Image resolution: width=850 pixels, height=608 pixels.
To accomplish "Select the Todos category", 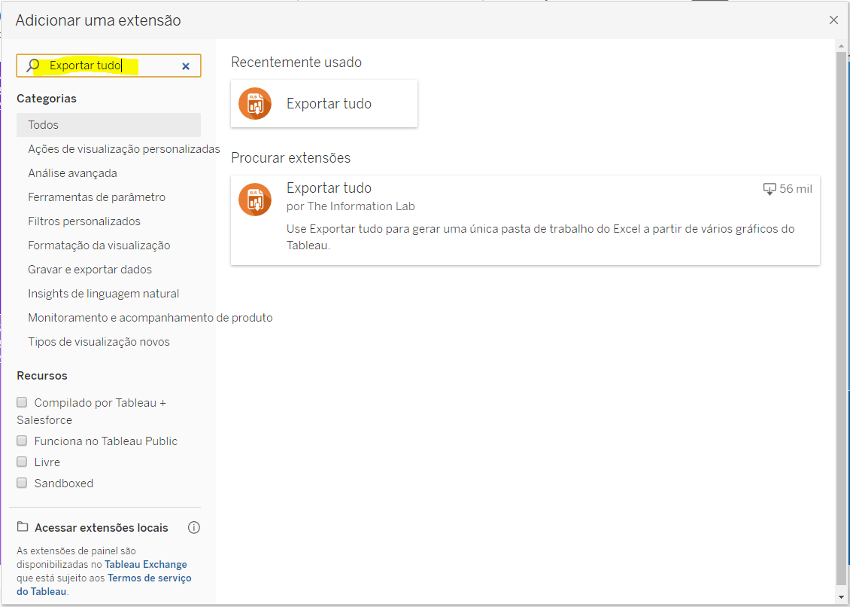I will [x=108, y=125].
